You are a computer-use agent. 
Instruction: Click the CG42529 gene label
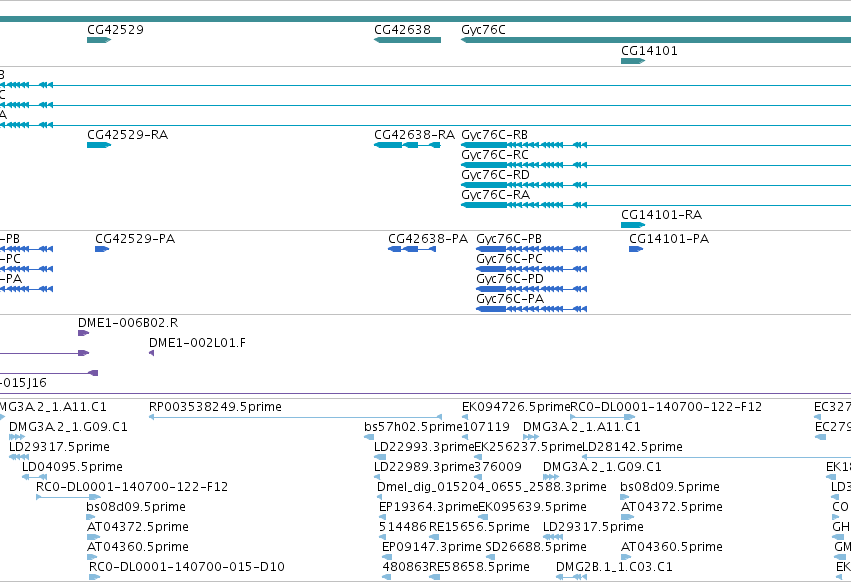116,30
